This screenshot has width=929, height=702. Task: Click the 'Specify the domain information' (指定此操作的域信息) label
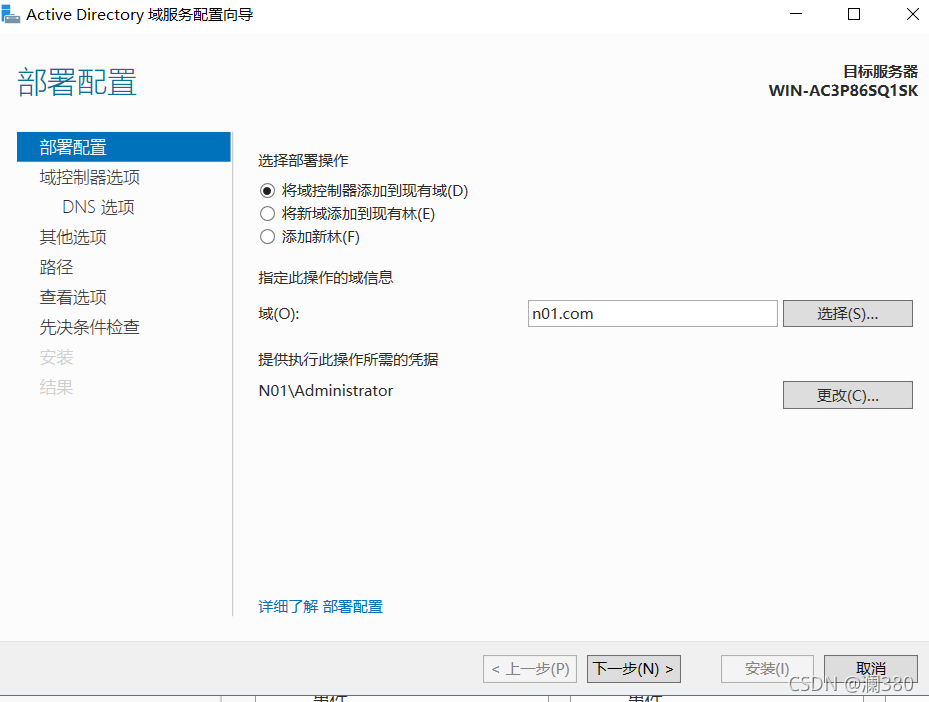click(326, 278)
